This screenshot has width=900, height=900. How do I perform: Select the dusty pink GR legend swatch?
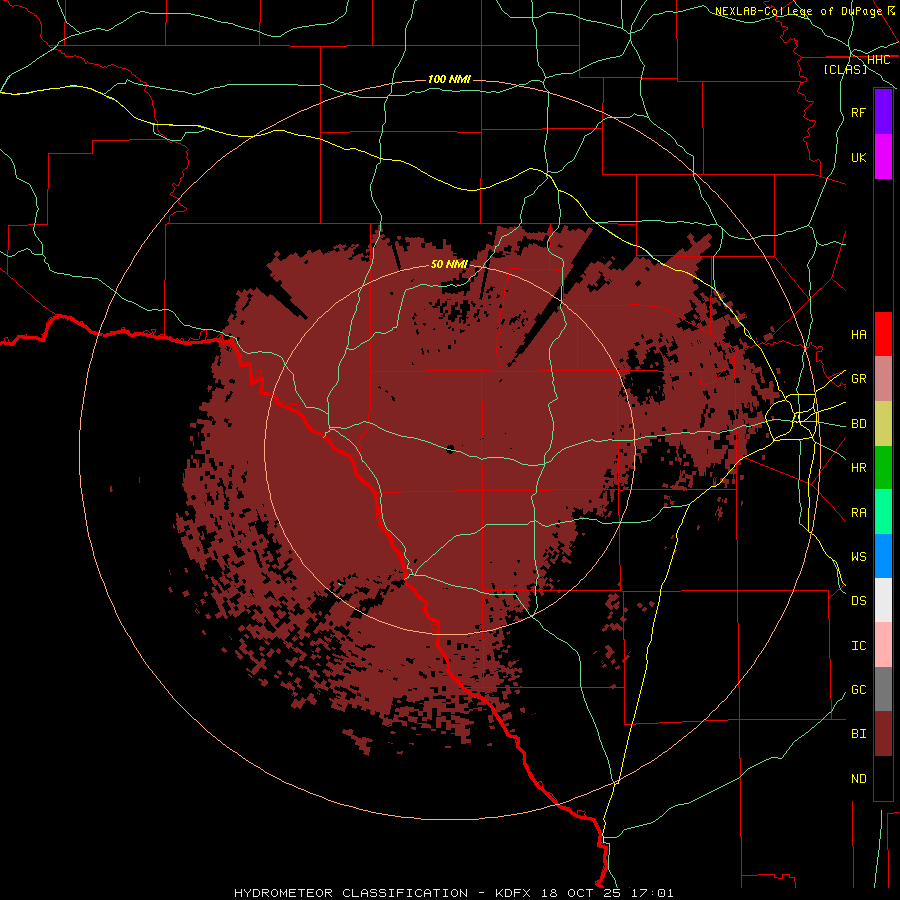(883, 379)
